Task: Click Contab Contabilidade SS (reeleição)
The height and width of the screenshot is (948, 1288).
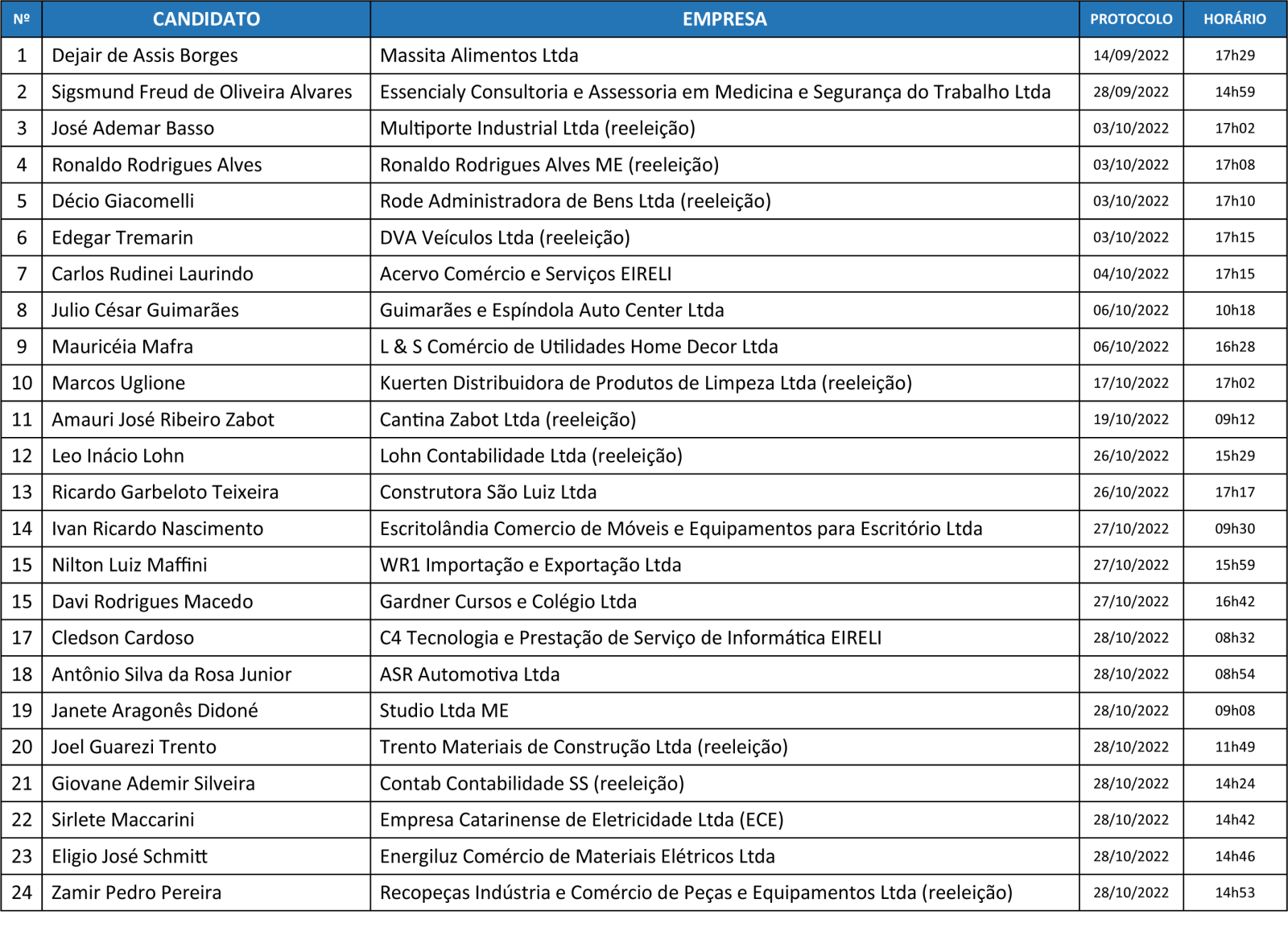Action: pos(532,783)
